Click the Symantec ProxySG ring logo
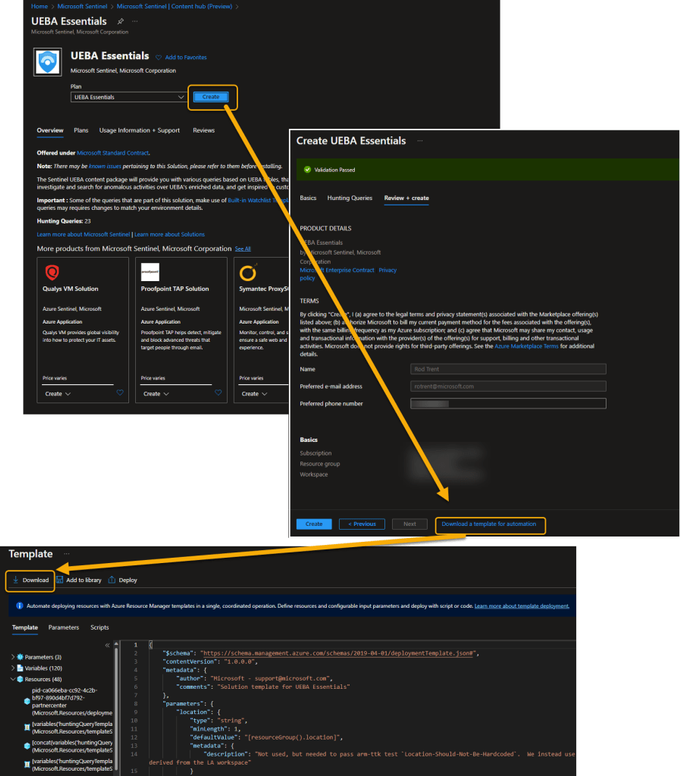This screenshot has height=776, width=681. [x=248, y=273]
